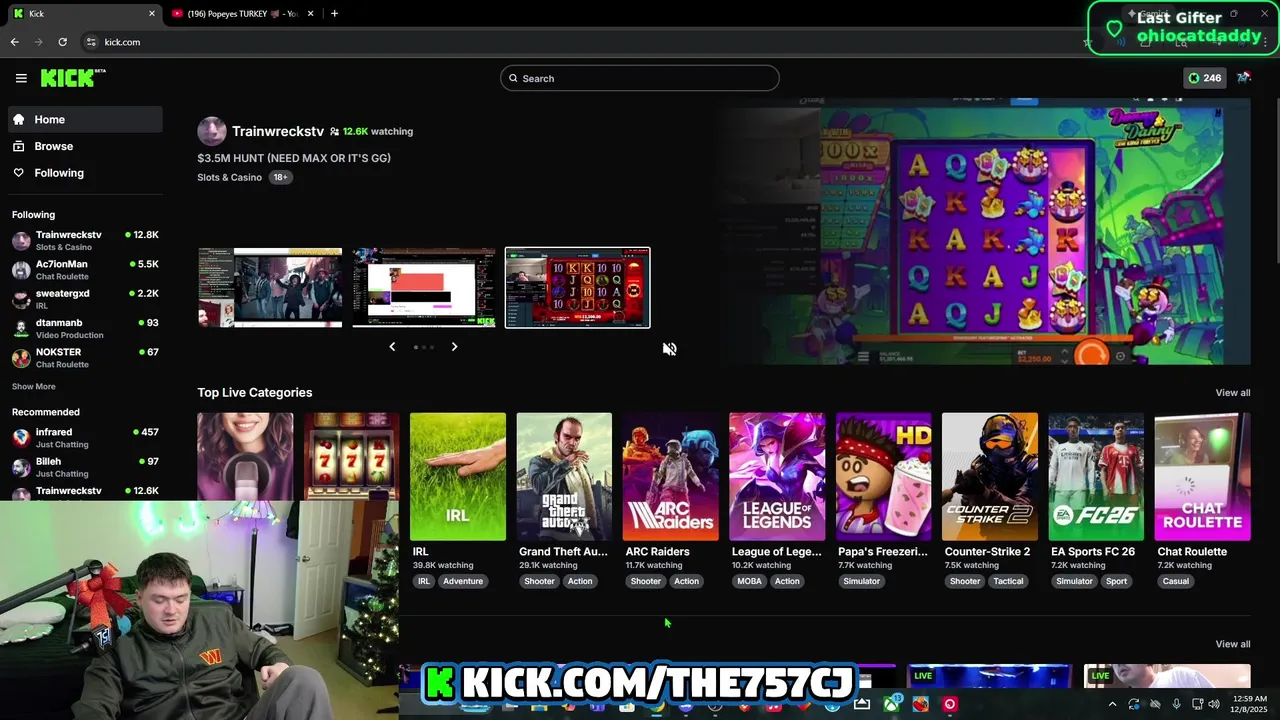Viewport: 1280px width, 720px height.
Task: Open Billeh recommended channel
Action: [x=85, y=467]
